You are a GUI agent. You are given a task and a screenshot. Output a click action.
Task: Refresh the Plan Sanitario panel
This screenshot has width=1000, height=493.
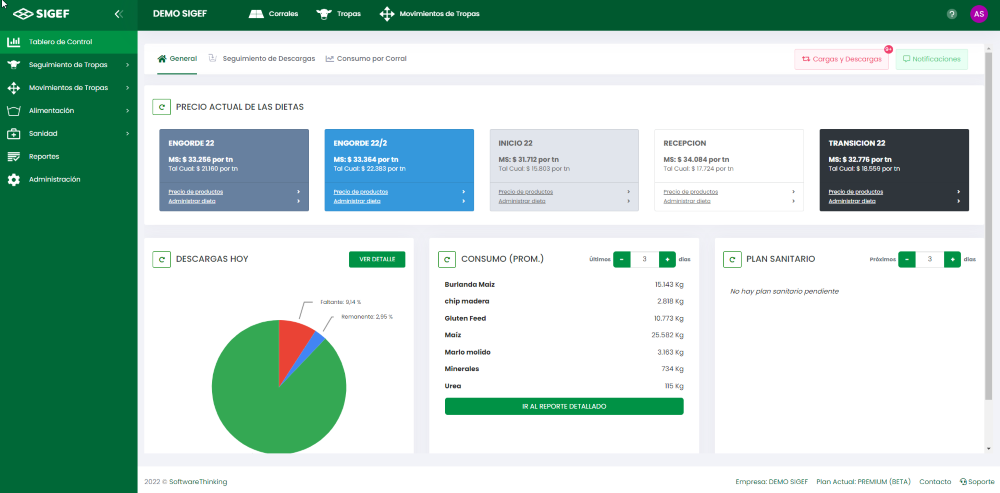click(731, 259)
